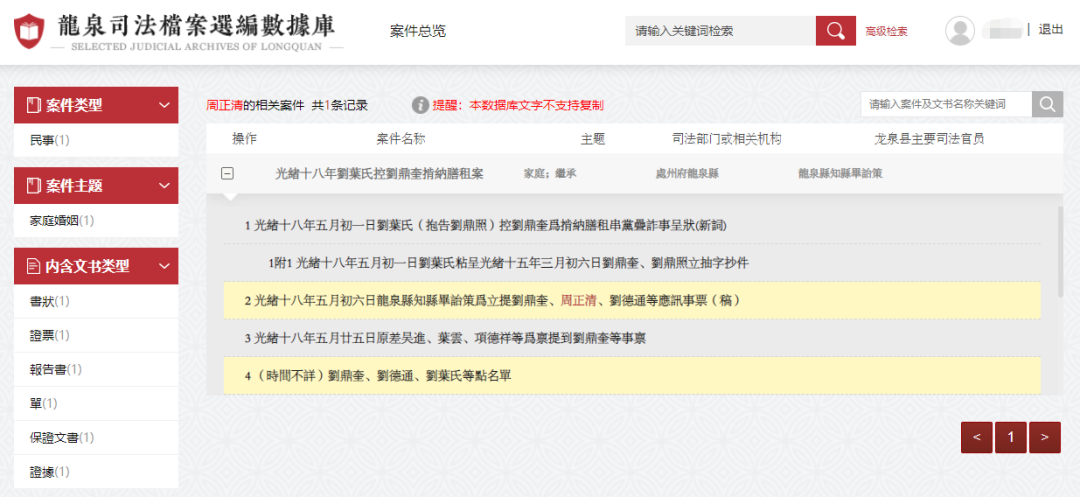Click the info icon beside 提醒

click(420, 105)
